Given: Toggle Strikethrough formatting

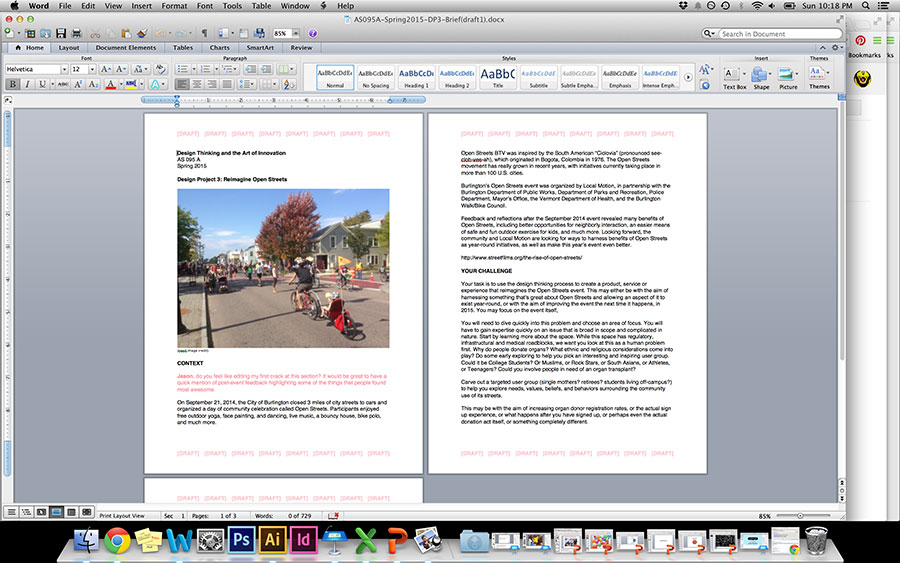Looking at the screenshot, I should pos(63,84).
